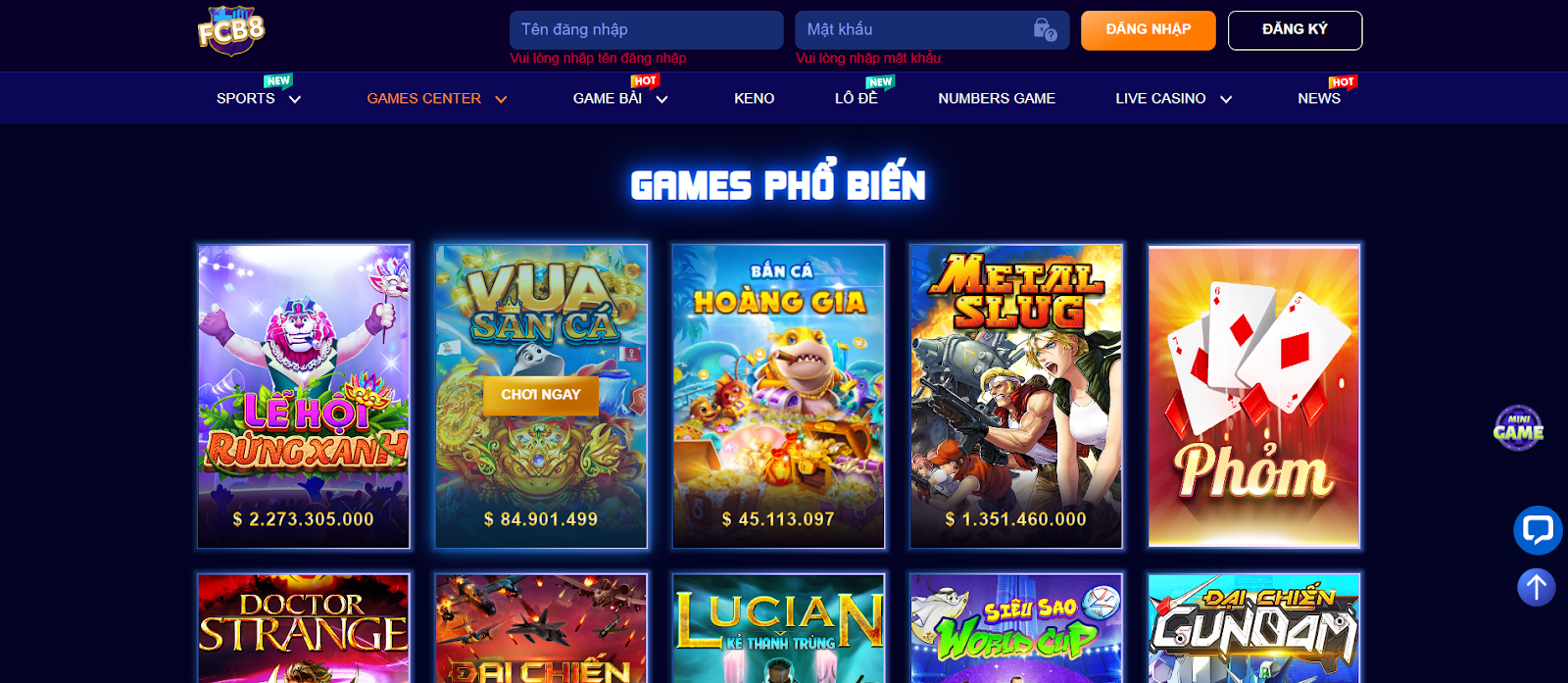1568x683 pixels.
Task: Click the Đăng Ký register button
Action: 1295,30
